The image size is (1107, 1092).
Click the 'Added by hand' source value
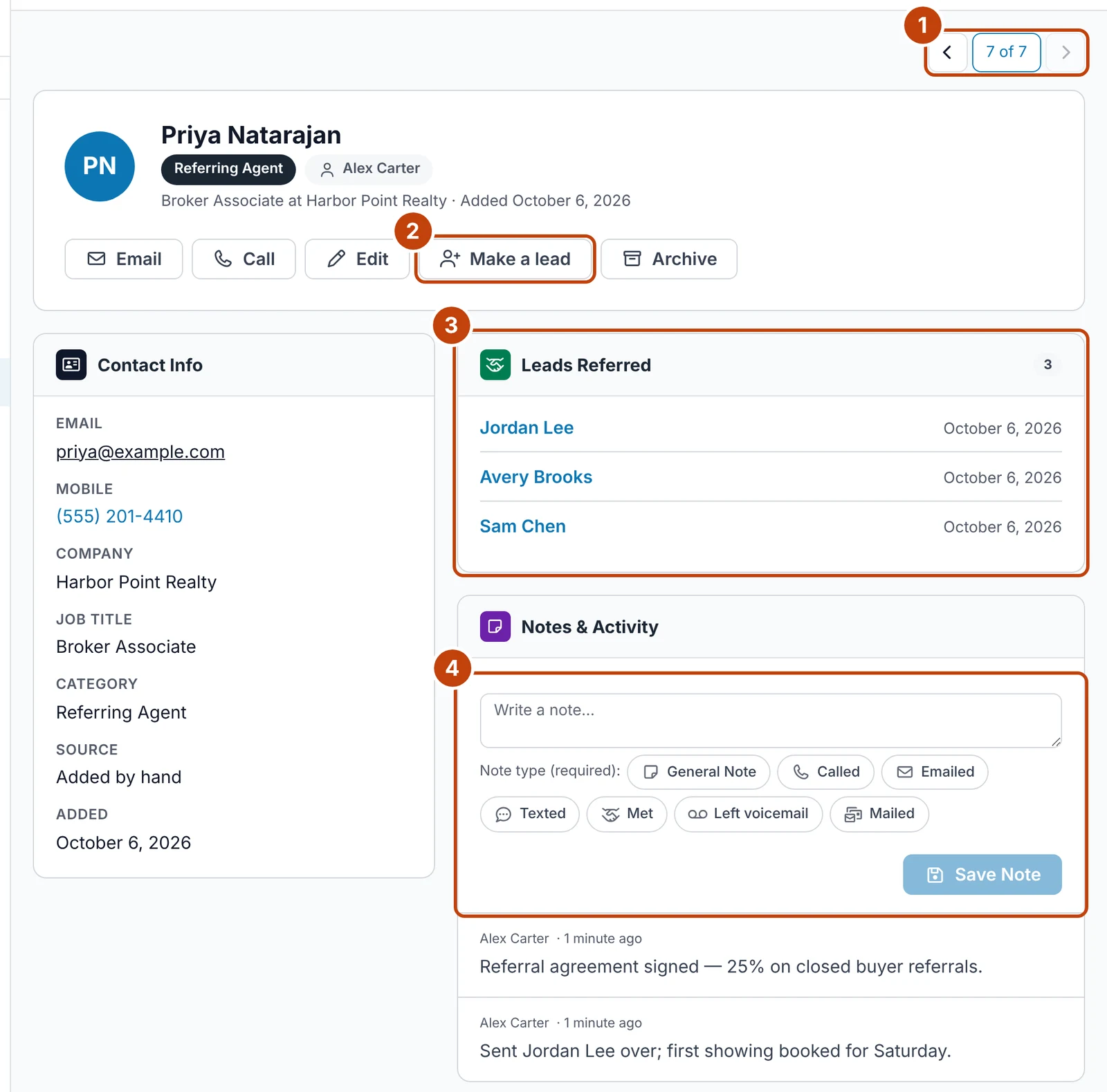(119, 777)
